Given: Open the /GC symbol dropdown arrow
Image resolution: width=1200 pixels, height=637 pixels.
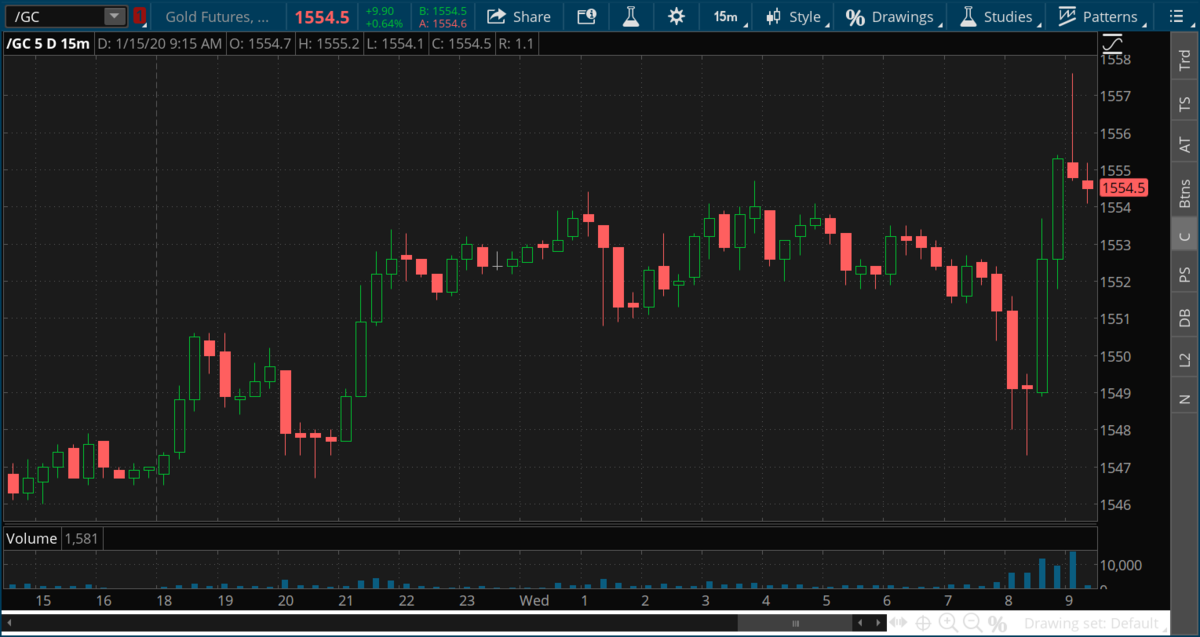Looking at the screenshot, I should [x=115, y=16].
